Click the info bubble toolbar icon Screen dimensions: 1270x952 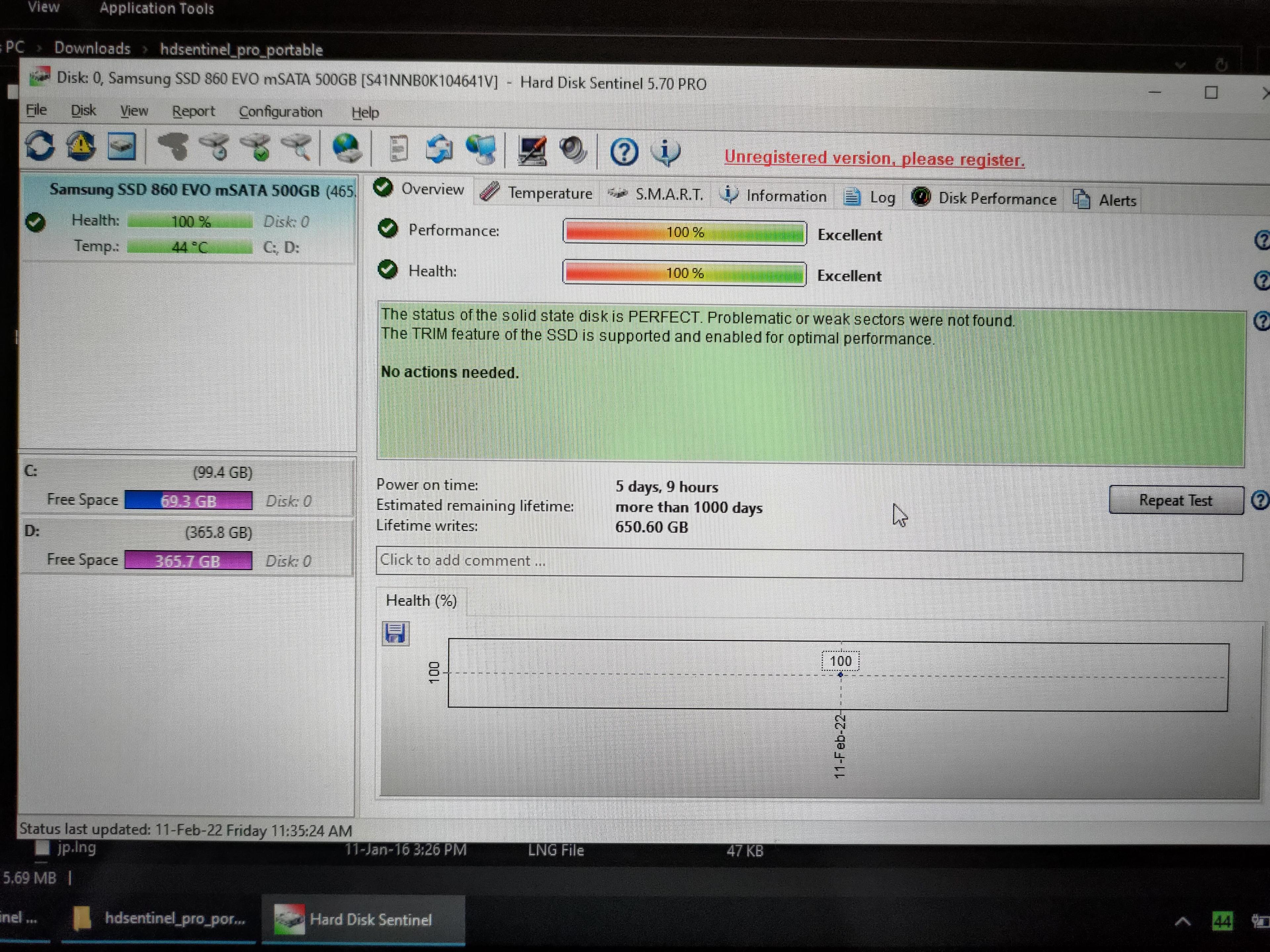pyautogui.click(x=665, y=152)
